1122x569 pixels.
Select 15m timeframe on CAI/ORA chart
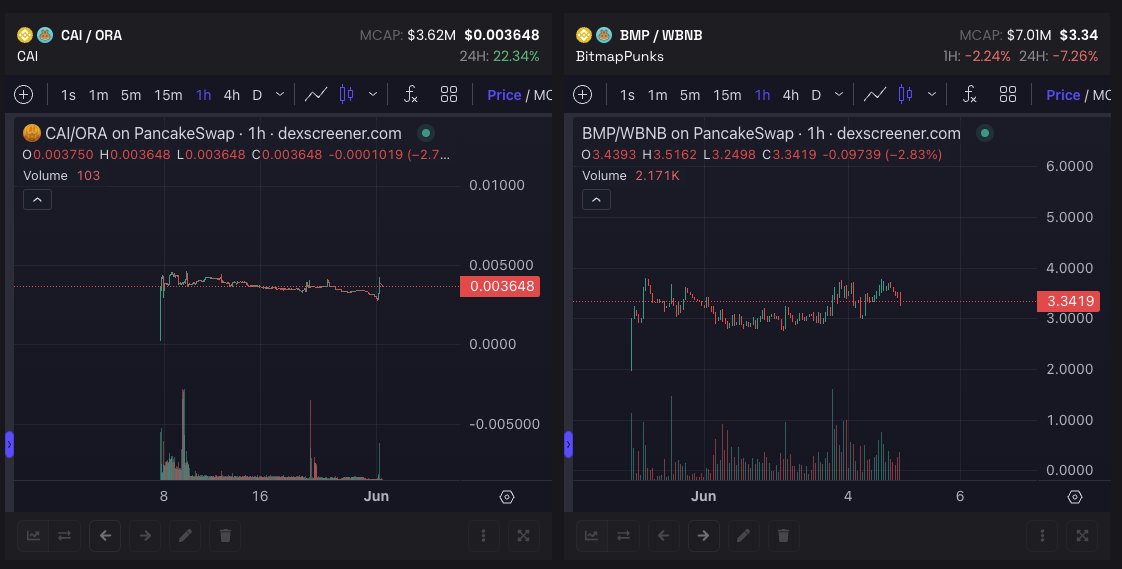coord(168,94)
